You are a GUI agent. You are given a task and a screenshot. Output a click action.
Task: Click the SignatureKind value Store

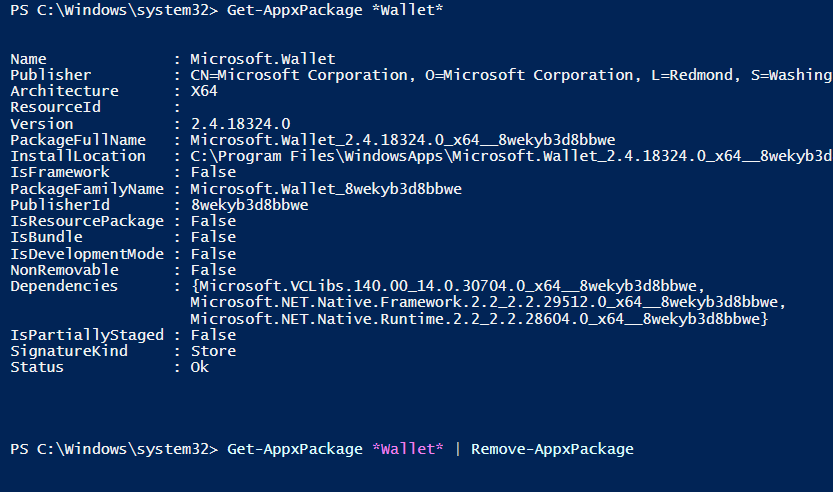coord(213,351)
